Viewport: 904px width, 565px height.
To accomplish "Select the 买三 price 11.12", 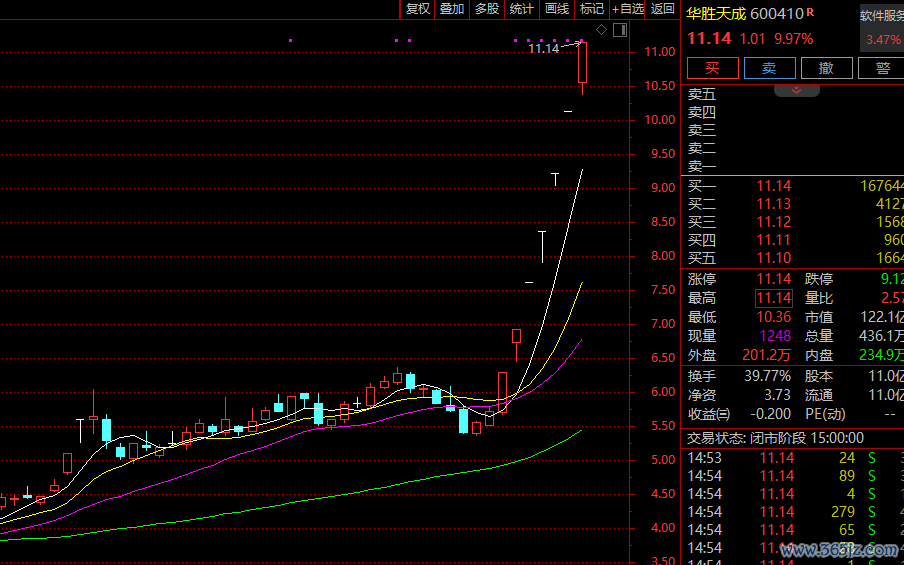I will pyautogui.click(x=774, y=221).
